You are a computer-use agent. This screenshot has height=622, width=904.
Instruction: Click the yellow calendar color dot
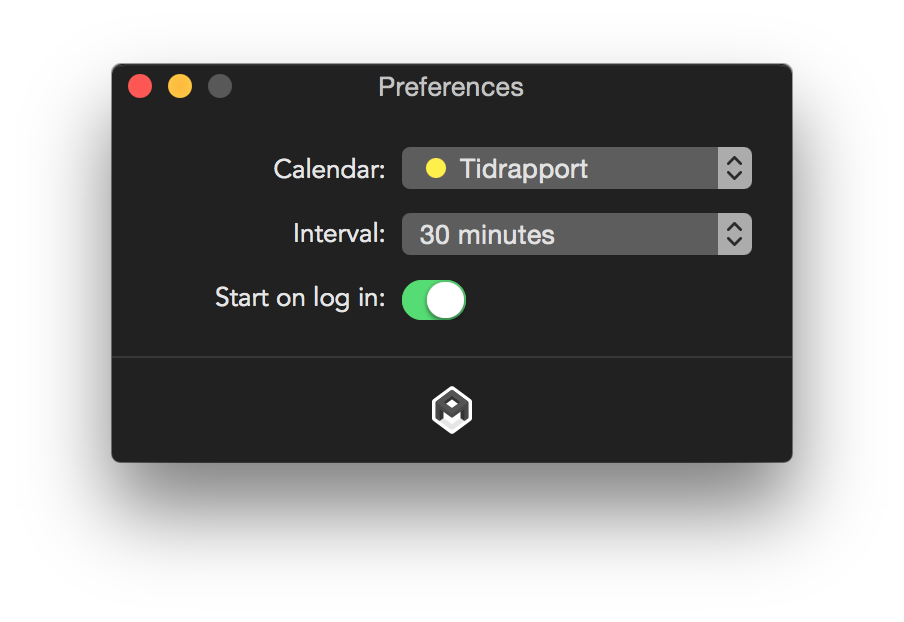[436, 168]
